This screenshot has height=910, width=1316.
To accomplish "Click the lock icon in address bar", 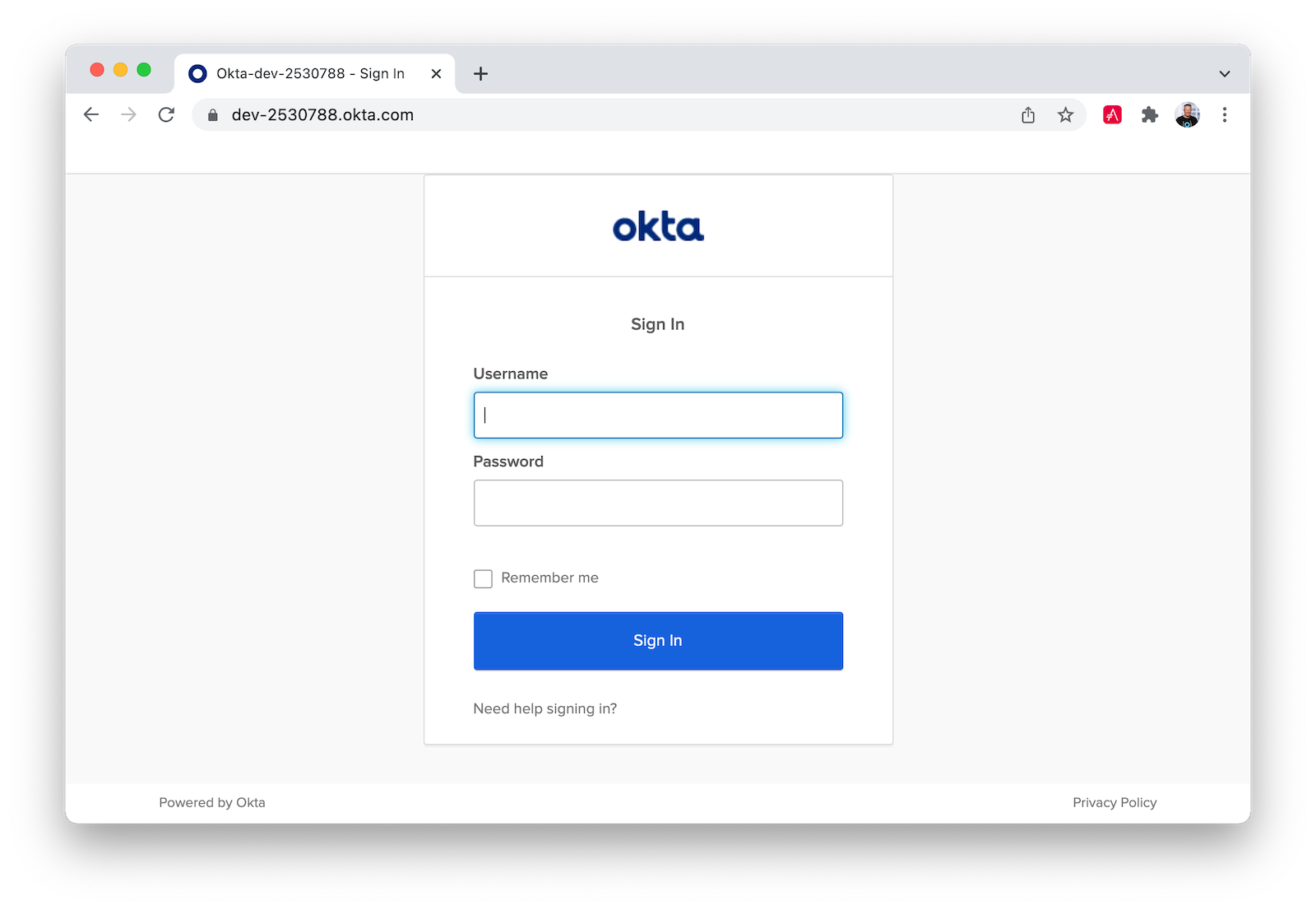I will point(213,115).
